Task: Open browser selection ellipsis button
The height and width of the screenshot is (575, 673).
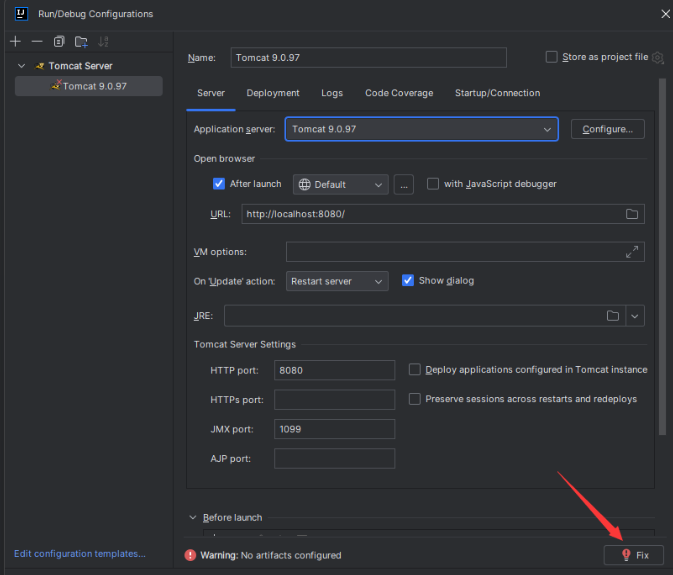Action: coord(404,185)
